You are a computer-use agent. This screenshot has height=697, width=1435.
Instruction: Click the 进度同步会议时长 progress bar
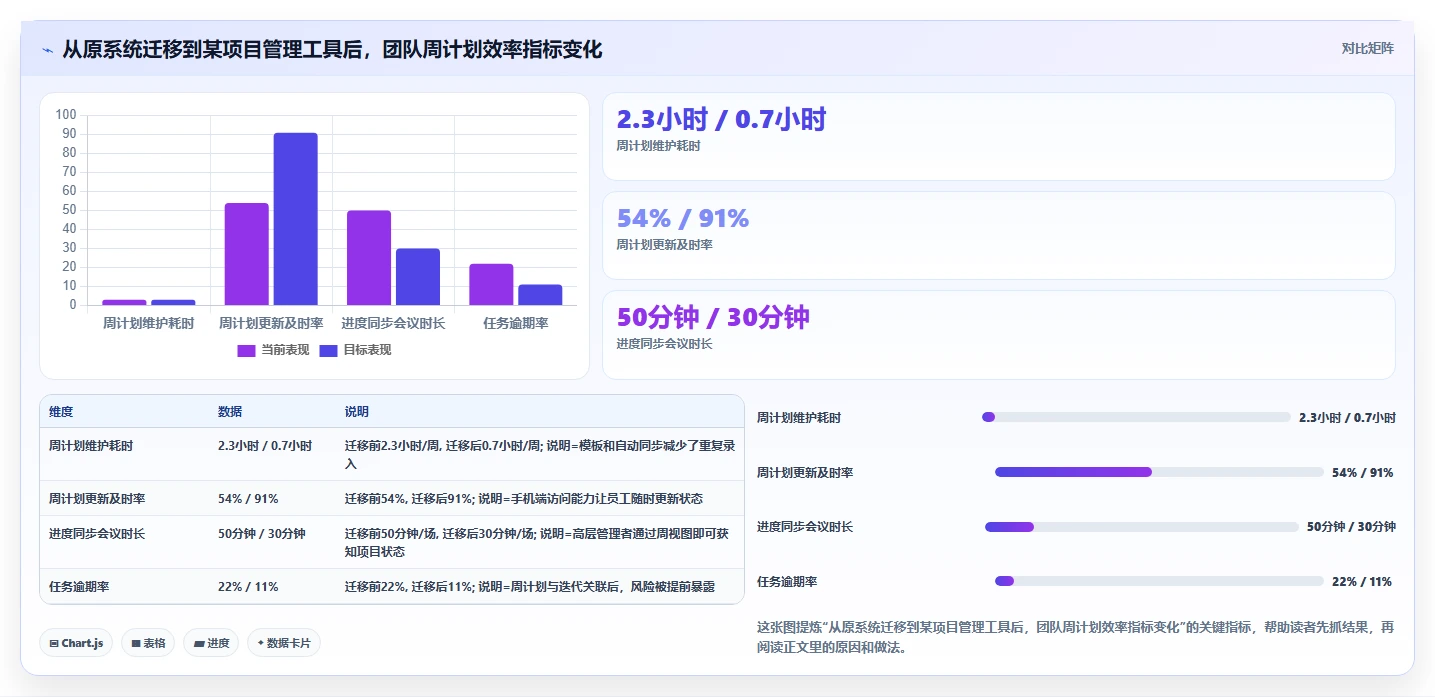pos(1142,527)
